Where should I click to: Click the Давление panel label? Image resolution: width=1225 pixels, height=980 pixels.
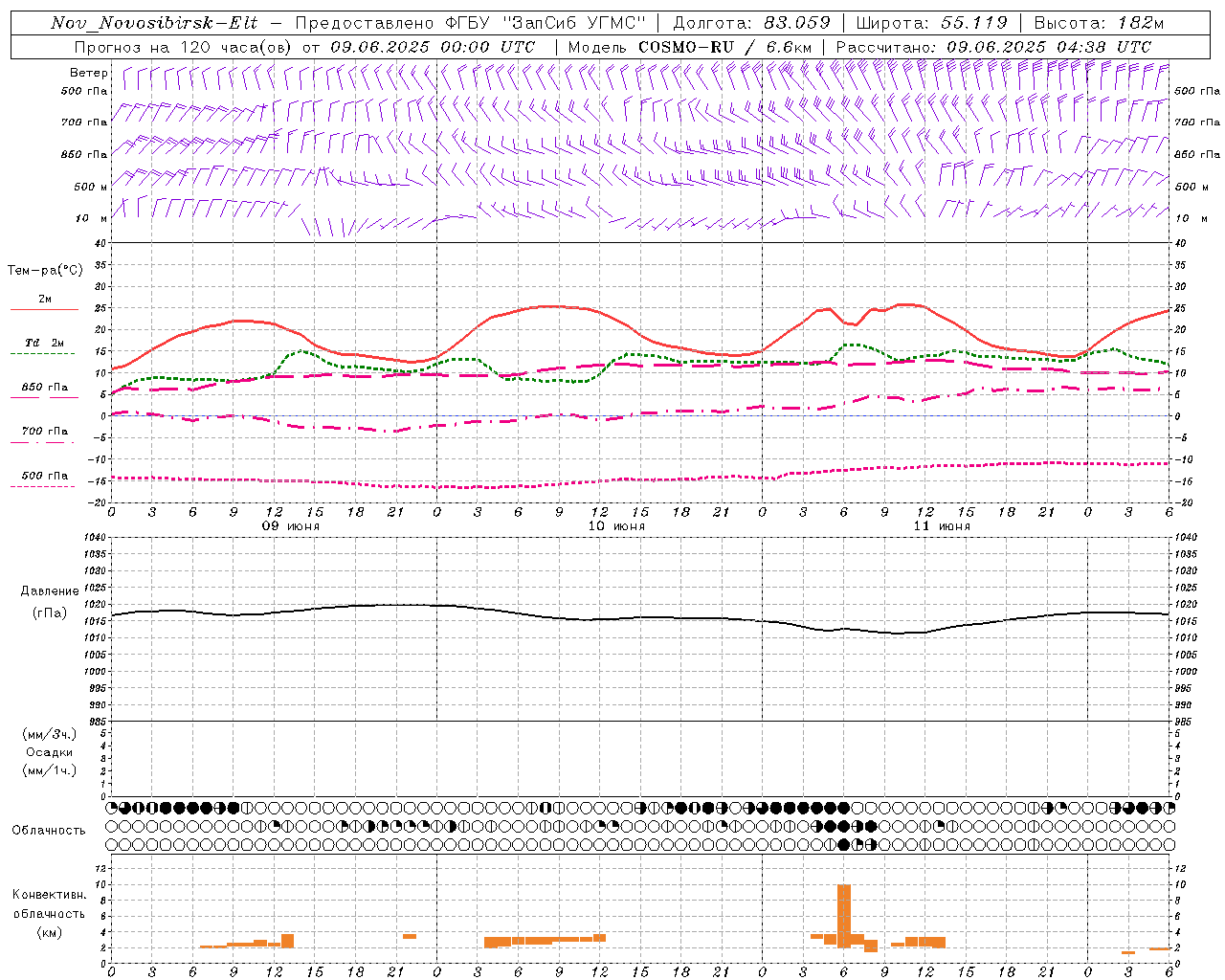pos(50,591)
